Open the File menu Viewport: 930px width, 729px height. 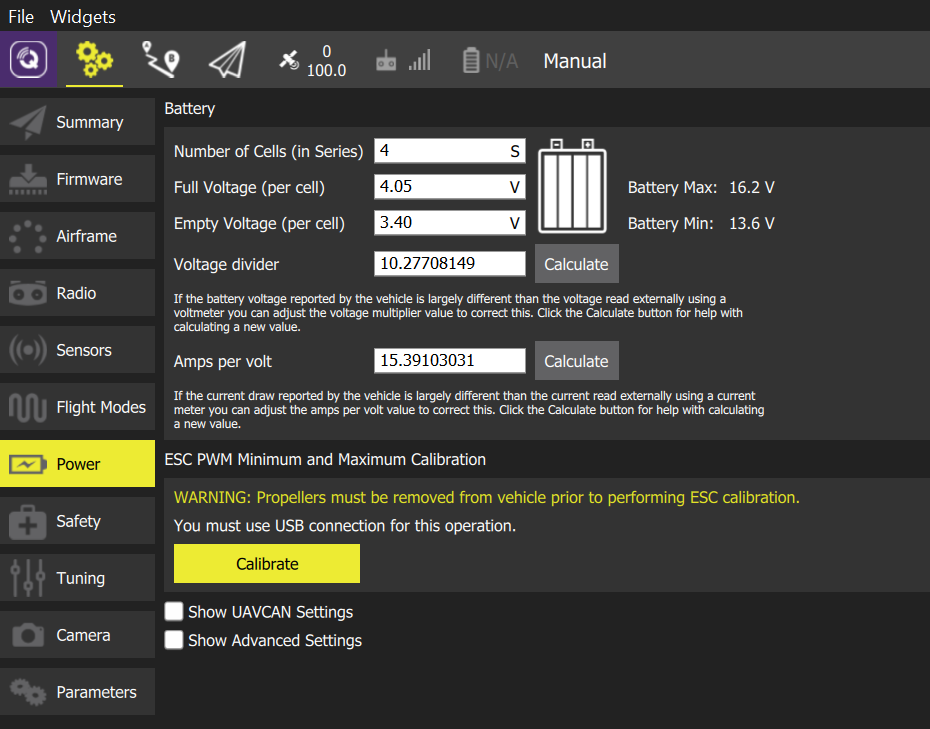[x=21, y=17]
